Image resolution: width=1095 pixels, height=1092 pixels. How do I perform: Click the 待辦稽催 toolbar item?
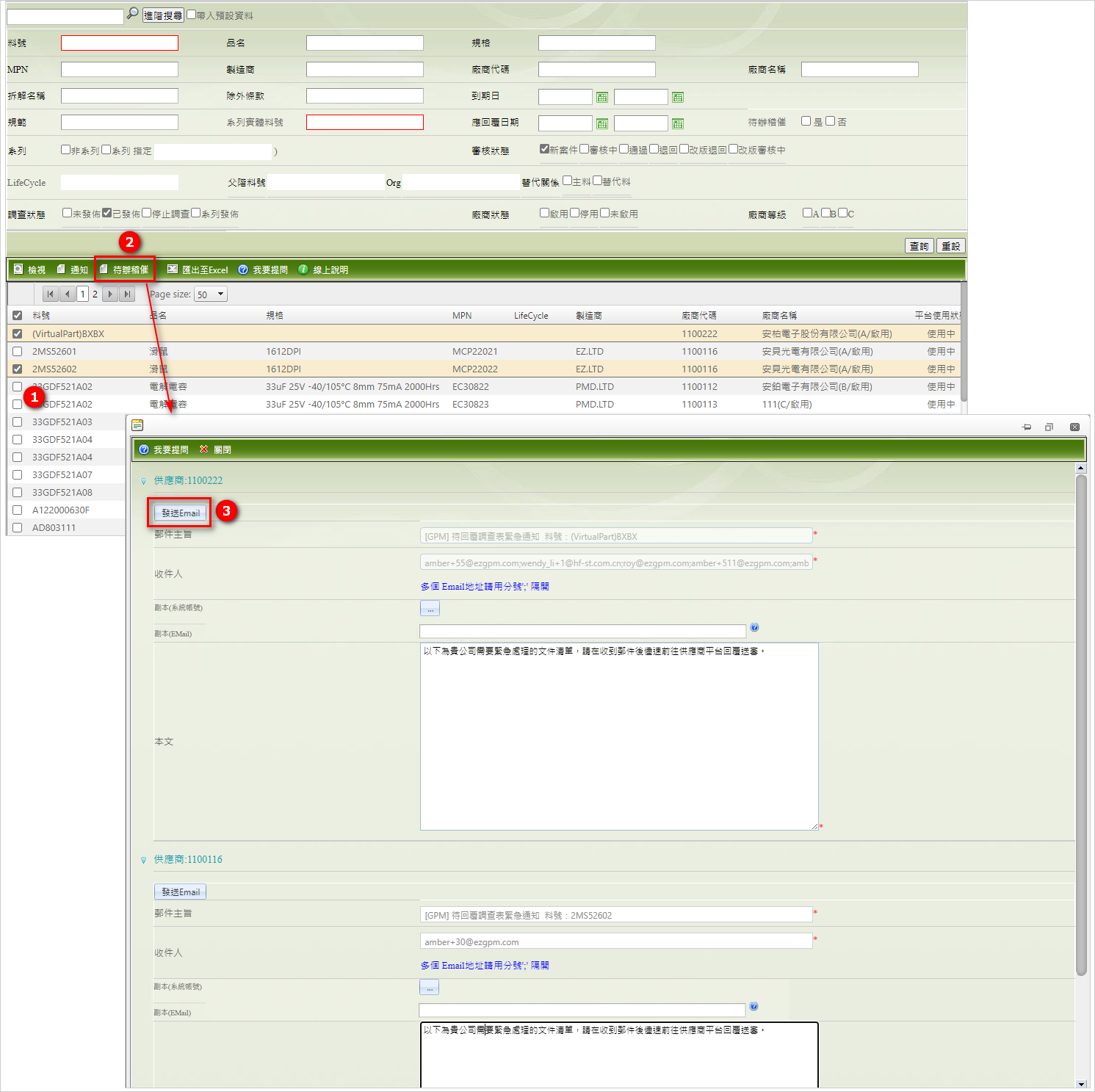tap(124, 270)
